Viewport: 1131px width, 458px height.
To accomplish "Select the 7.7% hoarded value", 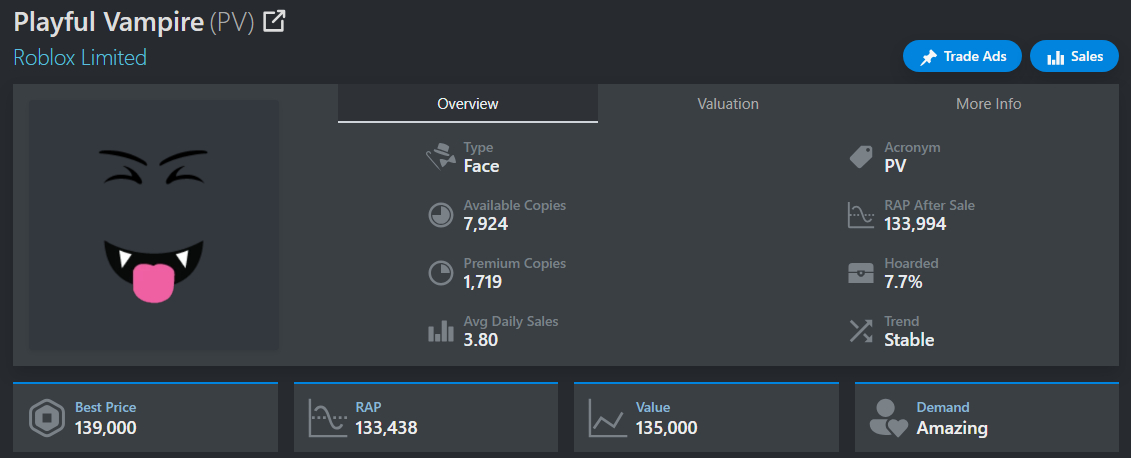I will tap(903, 282).
